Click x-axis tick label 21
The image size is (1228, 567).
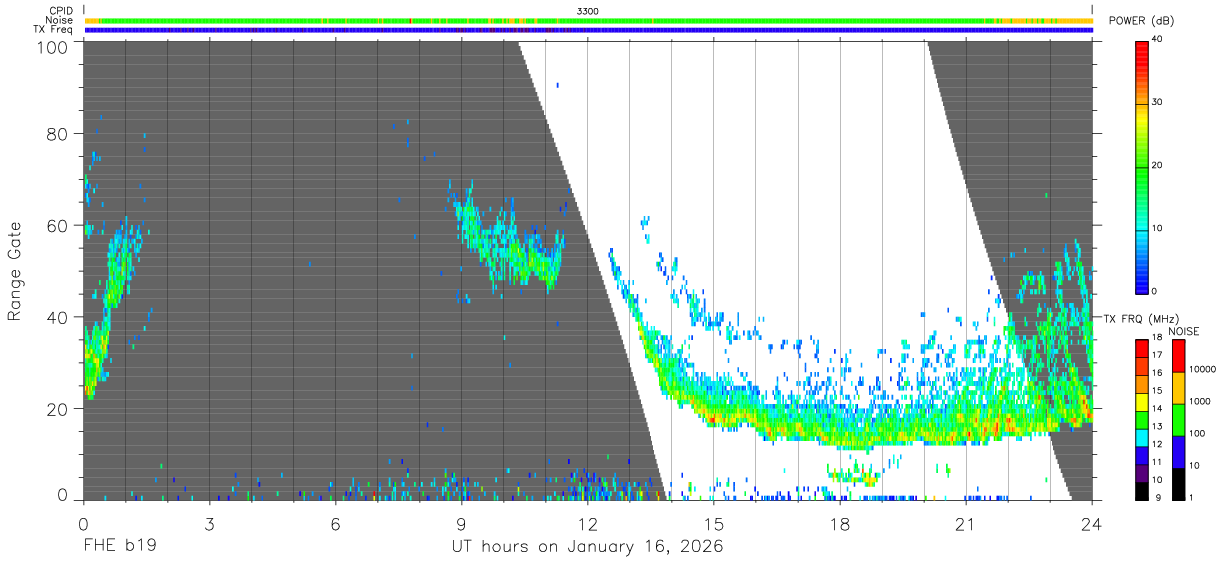point(965,523)
